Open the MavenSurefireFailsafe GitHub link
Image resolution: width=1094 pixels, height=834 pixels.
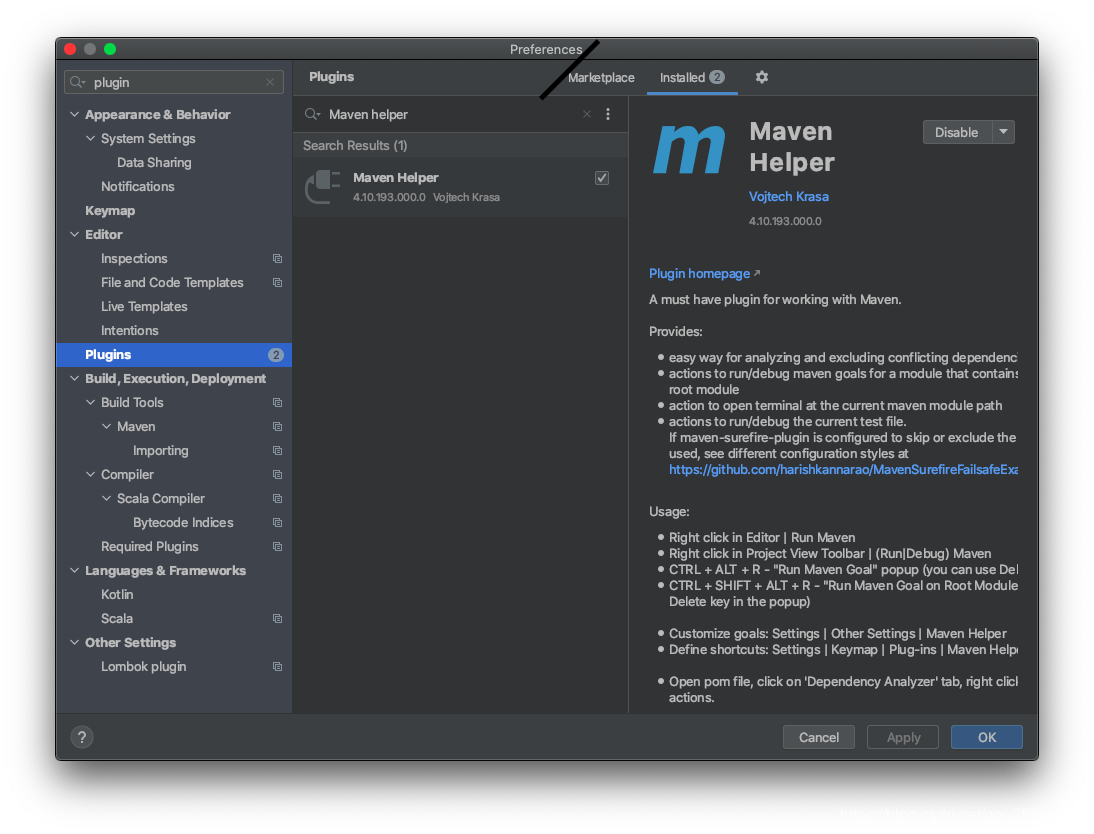coord(843,470)
